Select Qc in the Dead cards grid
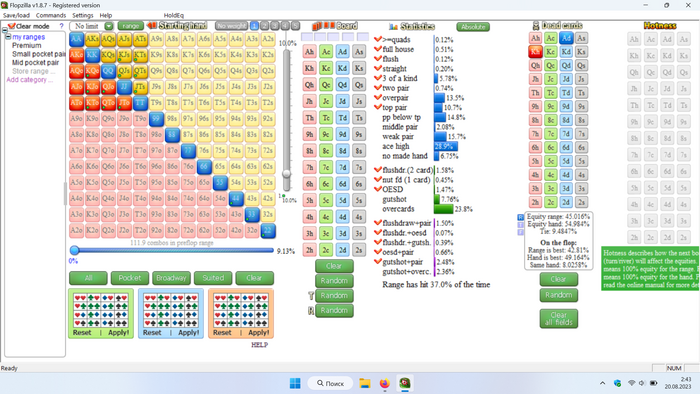This screenshot has width=700, height=394. pos(550,65)
